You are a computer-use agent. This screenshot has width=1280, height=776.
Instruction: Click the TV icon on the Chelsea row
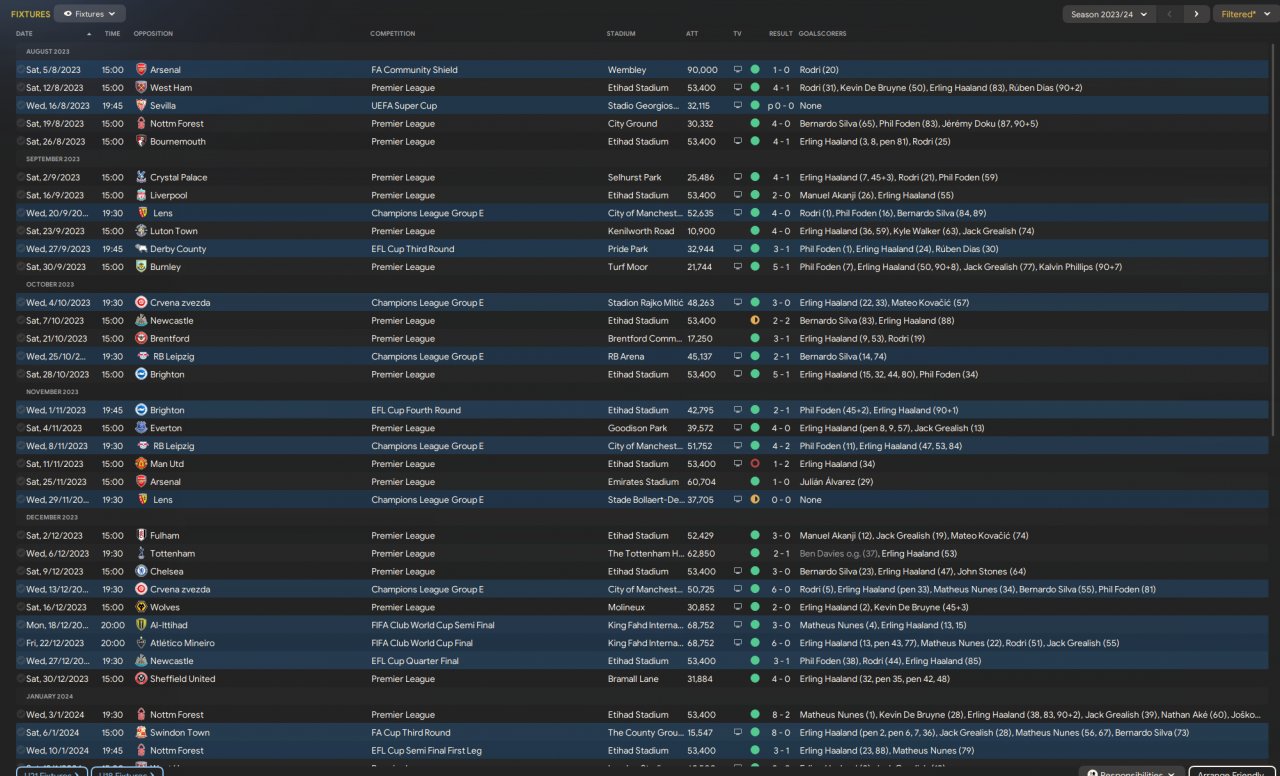coord(738,572)
